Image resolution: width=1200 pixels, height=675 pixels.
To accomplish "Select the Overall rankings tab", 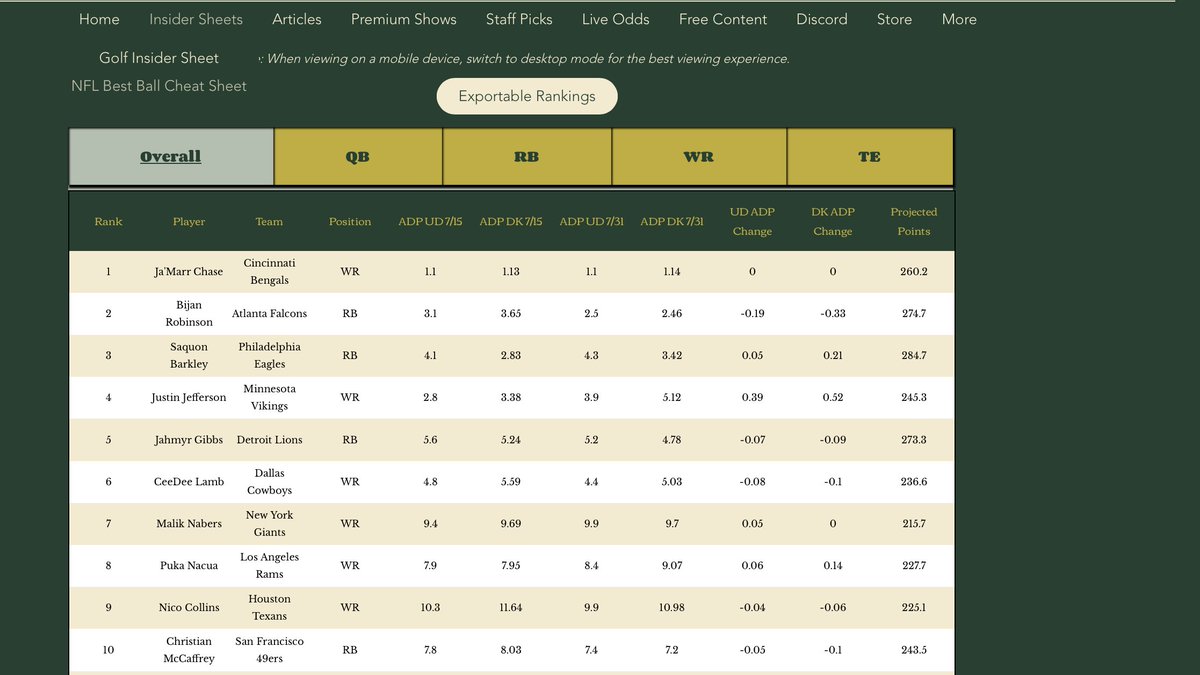I will coord(170,156).
